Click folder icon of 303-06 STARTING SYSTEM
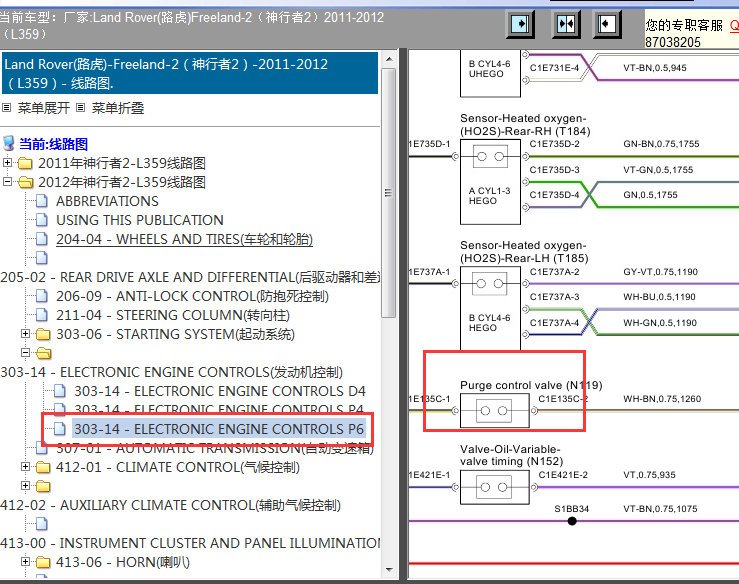Image resolution: width=739 pixels, height=584 pixels. (x=43, y=334)
